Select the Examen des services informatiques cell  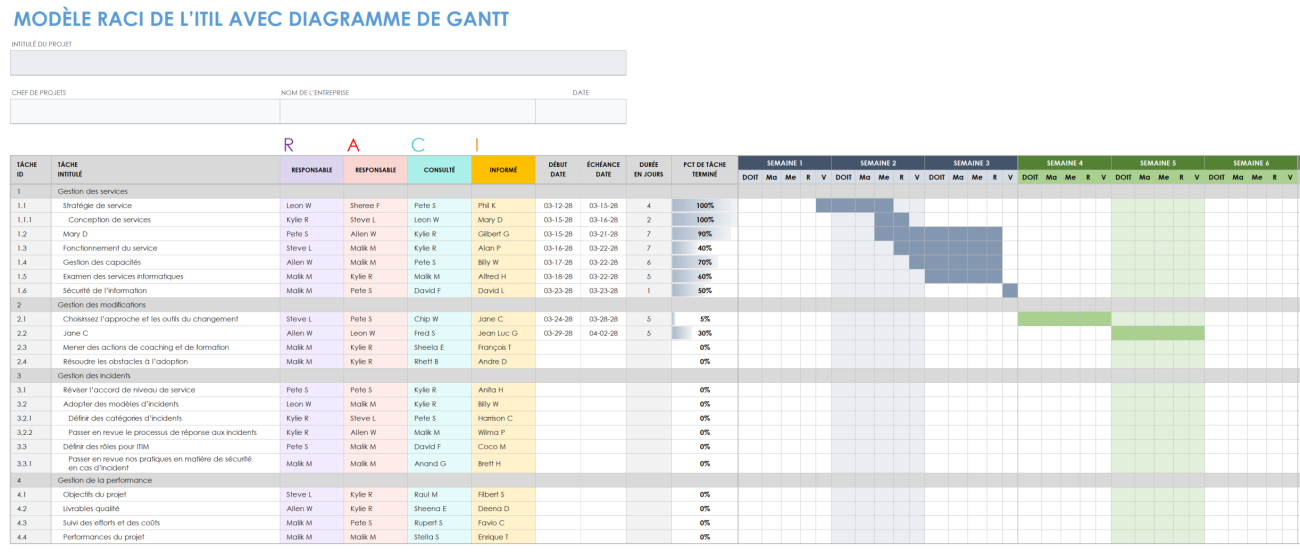coord(165,276)
